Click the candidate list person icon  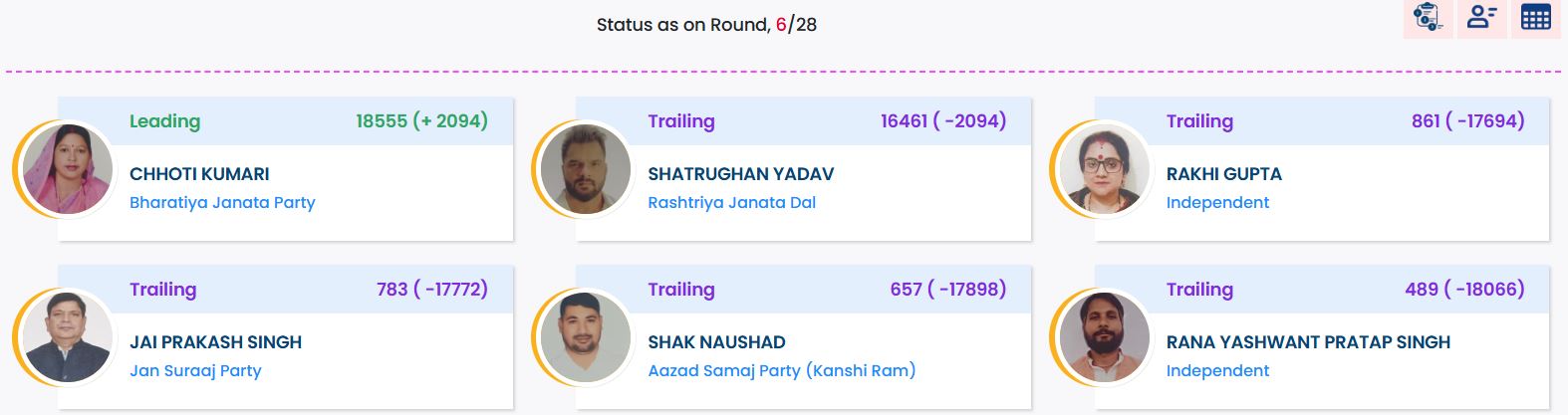point(1481,17)
